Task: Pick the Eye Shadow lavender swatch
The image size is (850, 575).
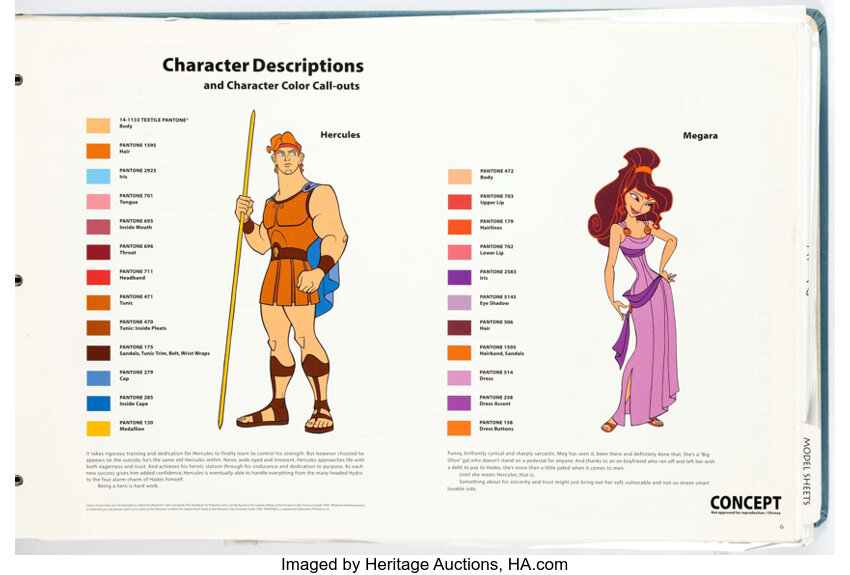Action: point(459,302)
